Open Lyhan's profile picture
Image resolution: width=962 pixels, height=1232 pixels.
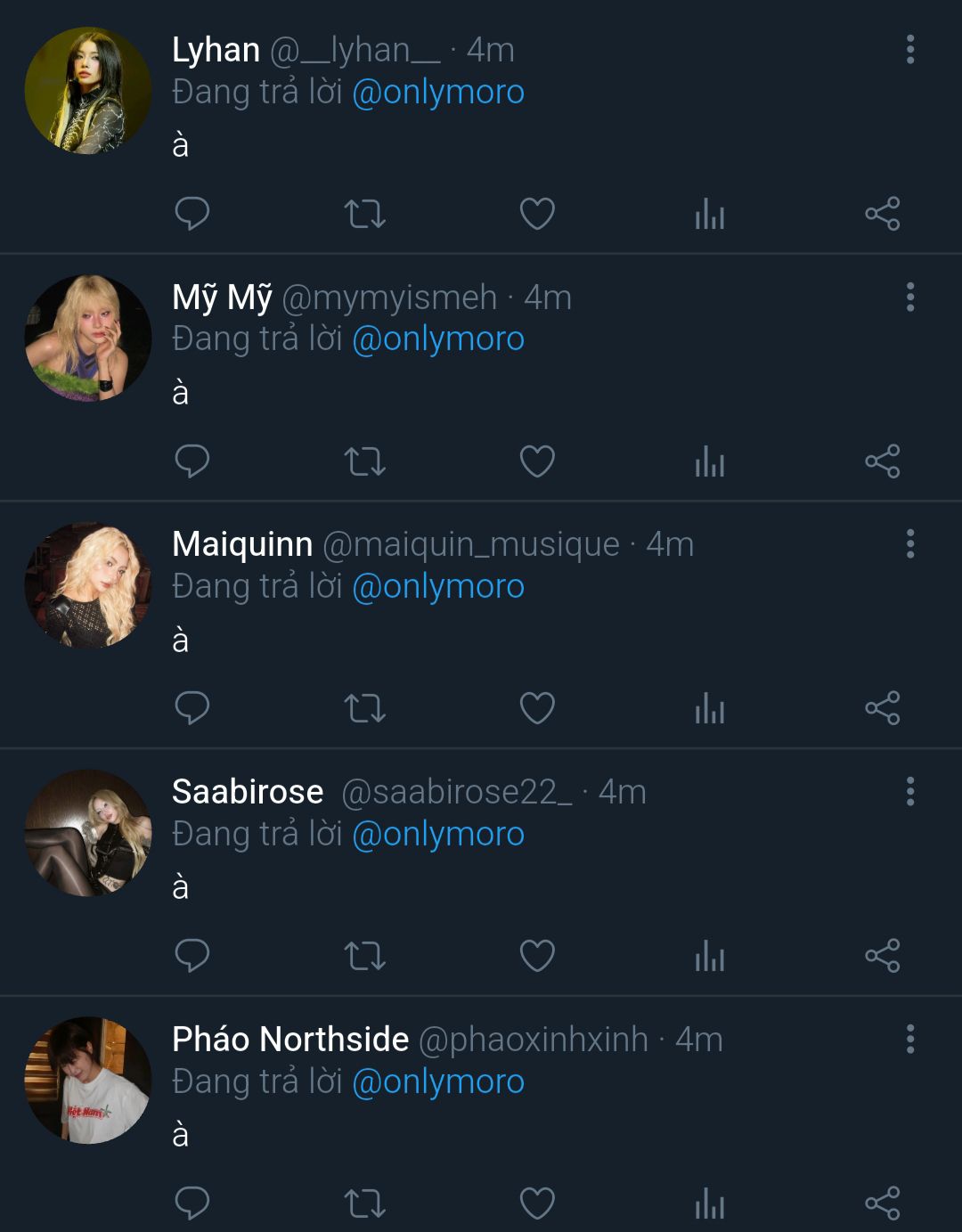[x=88, y=91]
